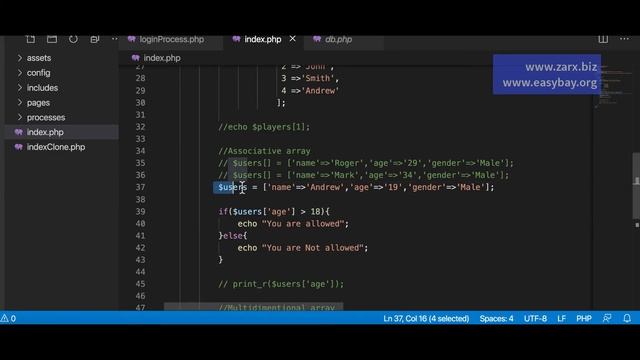Image resolution: width=640 pixels, height=360 pixels.
Task: Click line number 45 in gutter
Action: click(140, 284)
